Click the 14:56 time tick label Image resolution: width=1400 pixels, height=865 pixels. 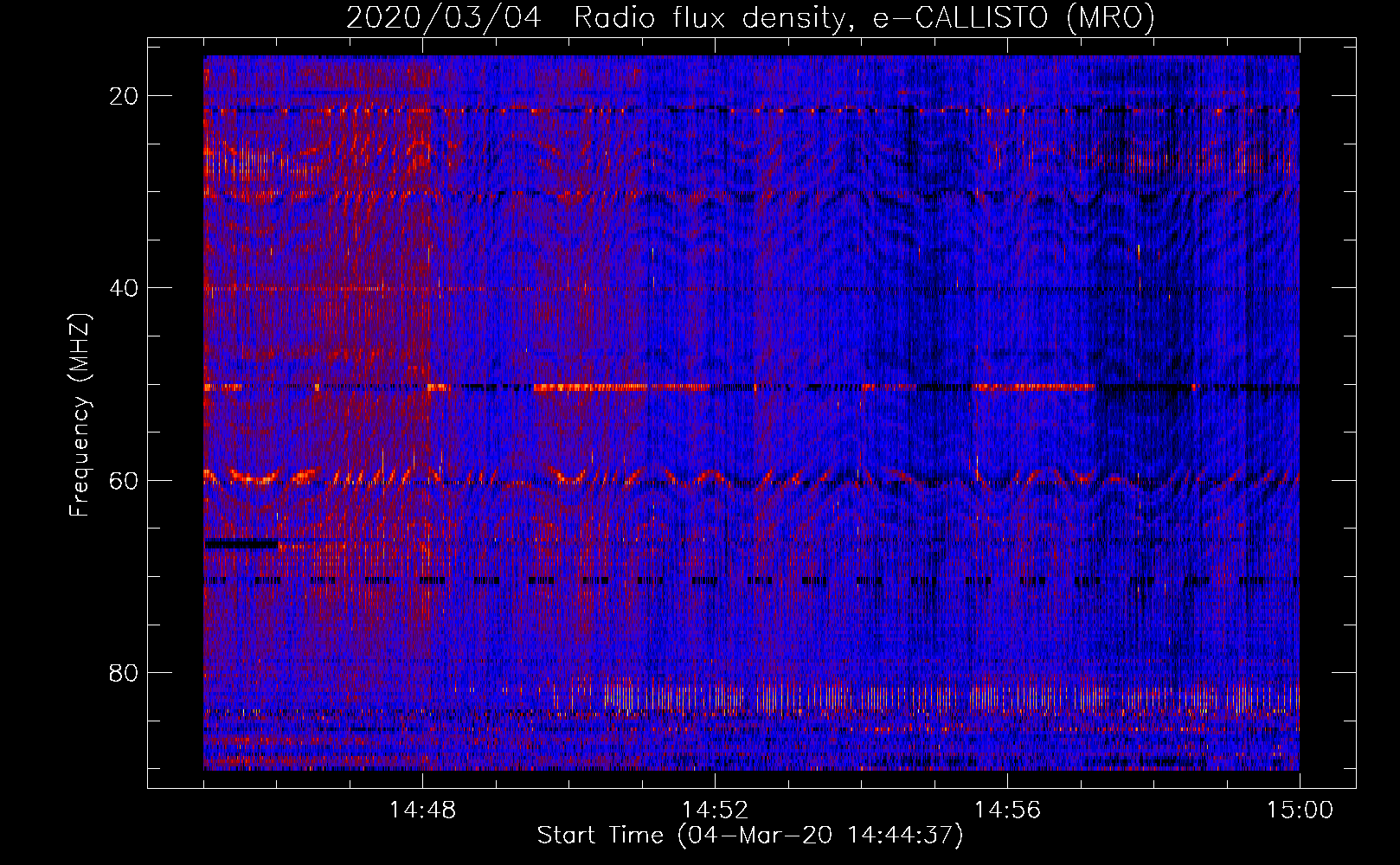coord(1007,811)
